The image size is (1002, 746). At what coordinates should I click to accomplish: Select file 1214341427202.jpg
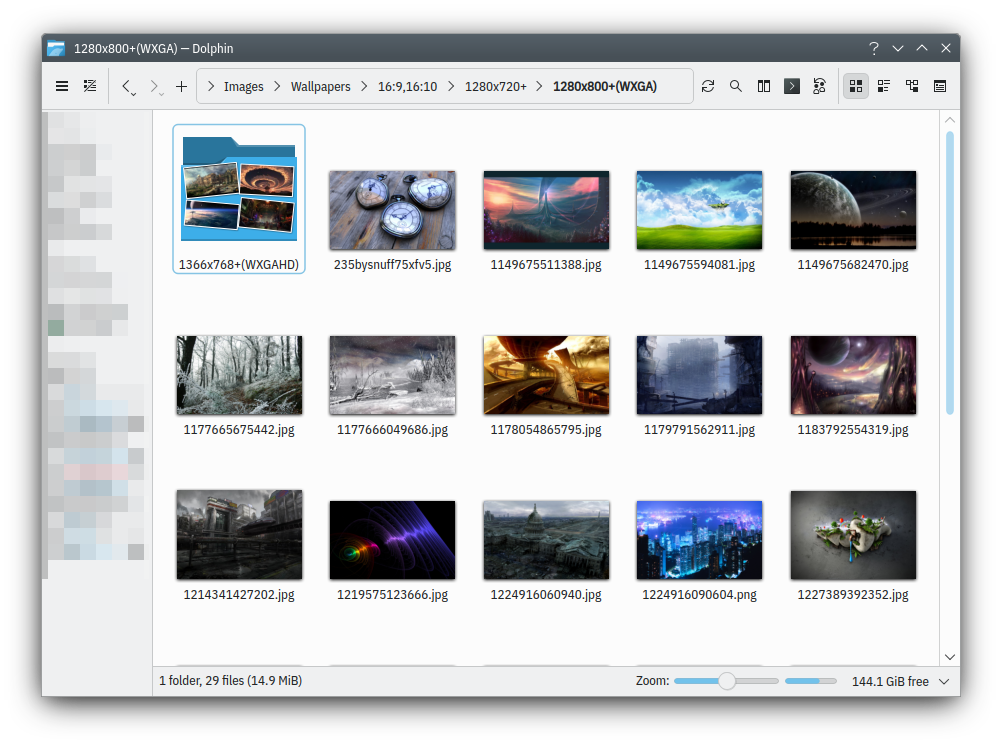239,546
